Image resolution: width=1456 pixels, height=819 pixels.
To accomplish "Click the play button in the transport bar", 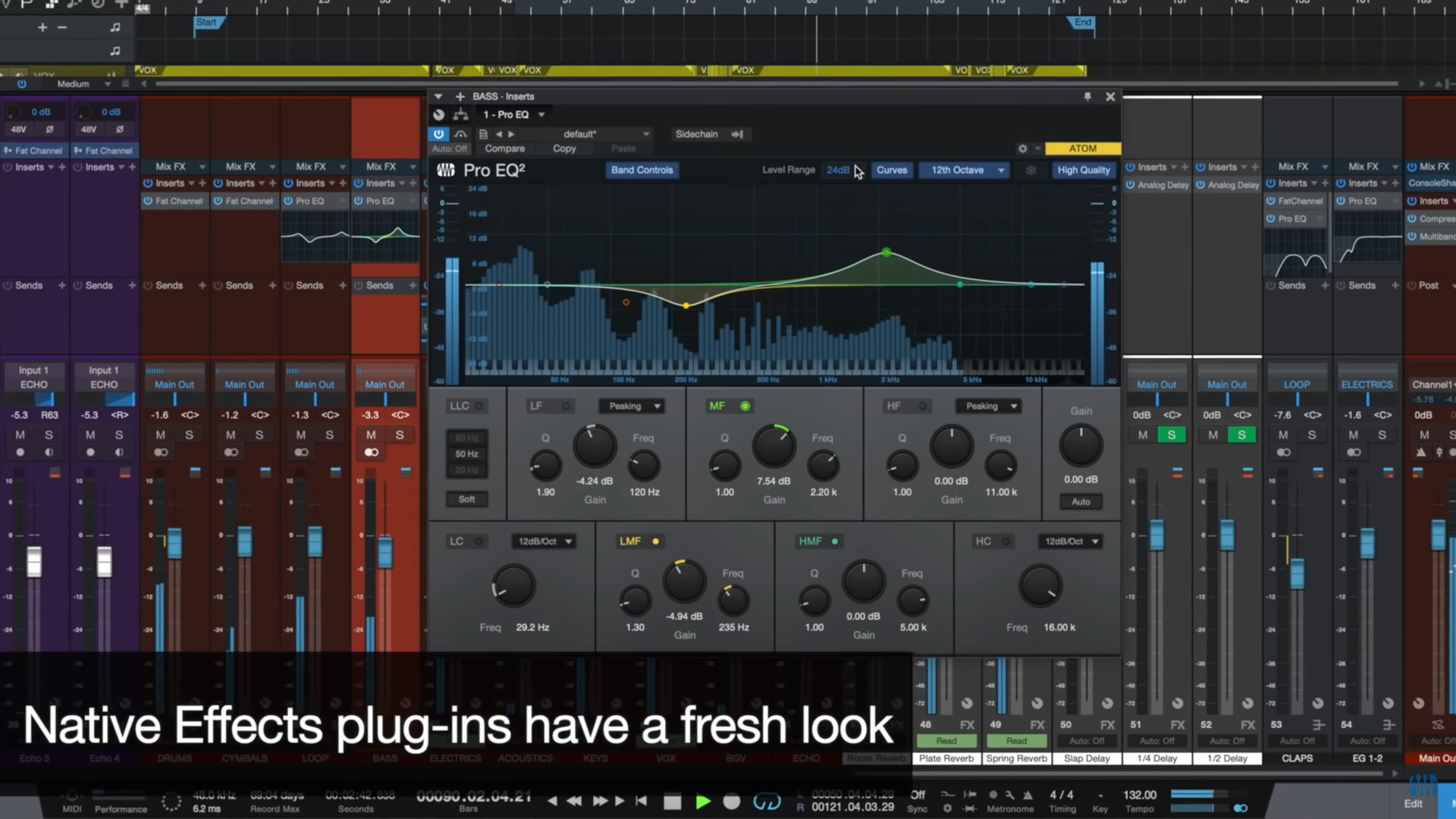I will pos(703,802).
